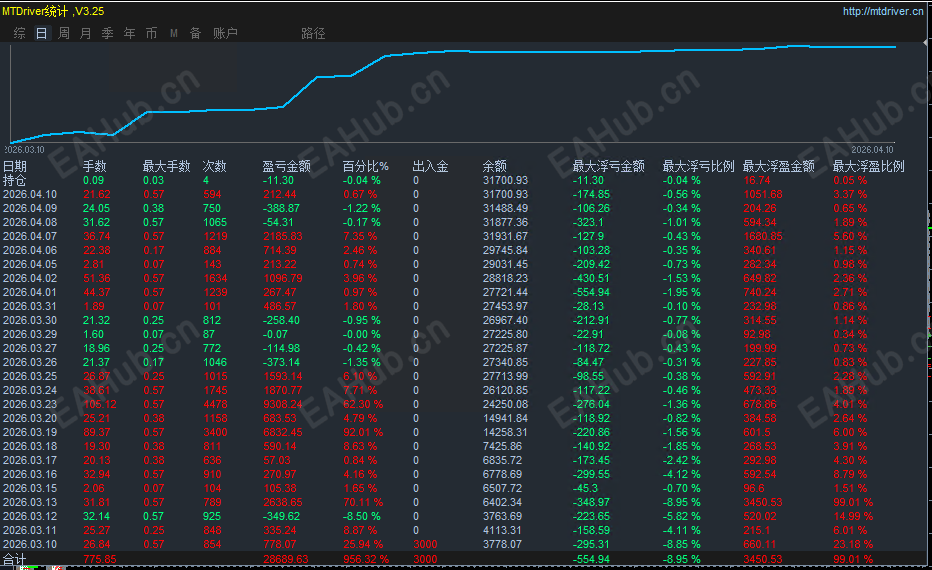Click balance value 3778.07
Viewport: 932px width, 570px height.
[x=502, y=544]
